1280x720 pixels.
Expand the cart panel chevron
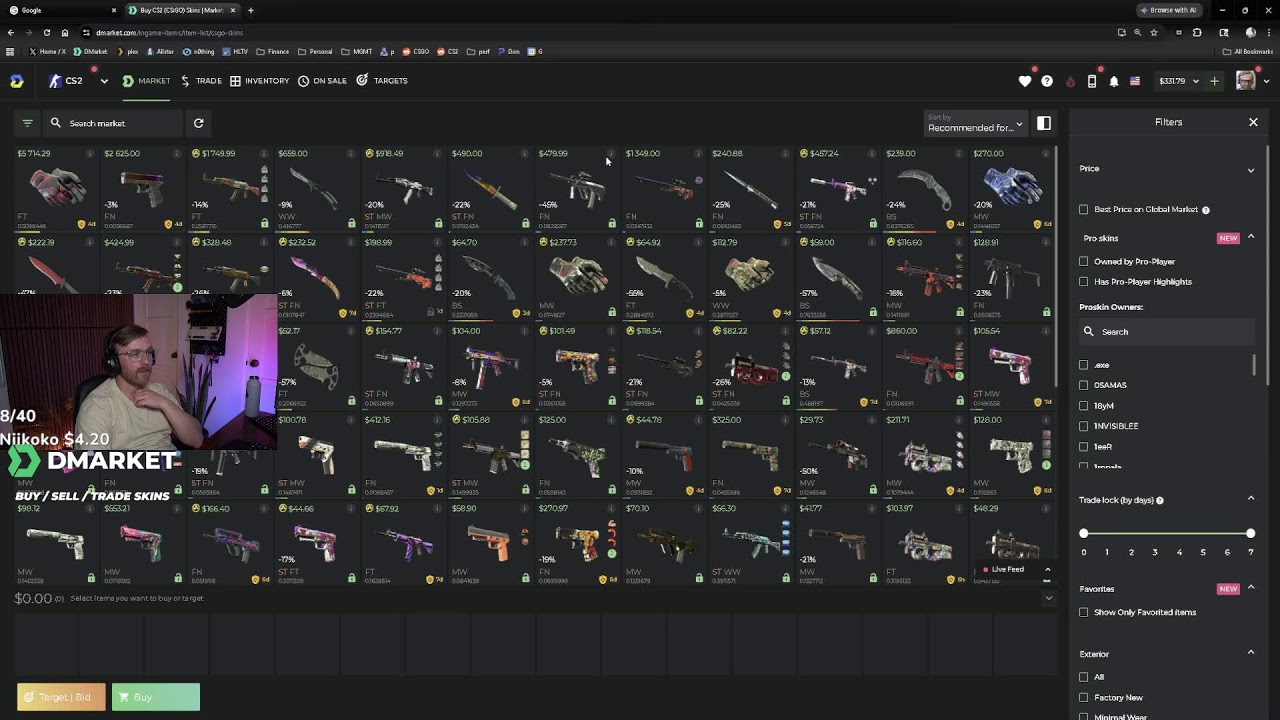tap(1048, 598)
